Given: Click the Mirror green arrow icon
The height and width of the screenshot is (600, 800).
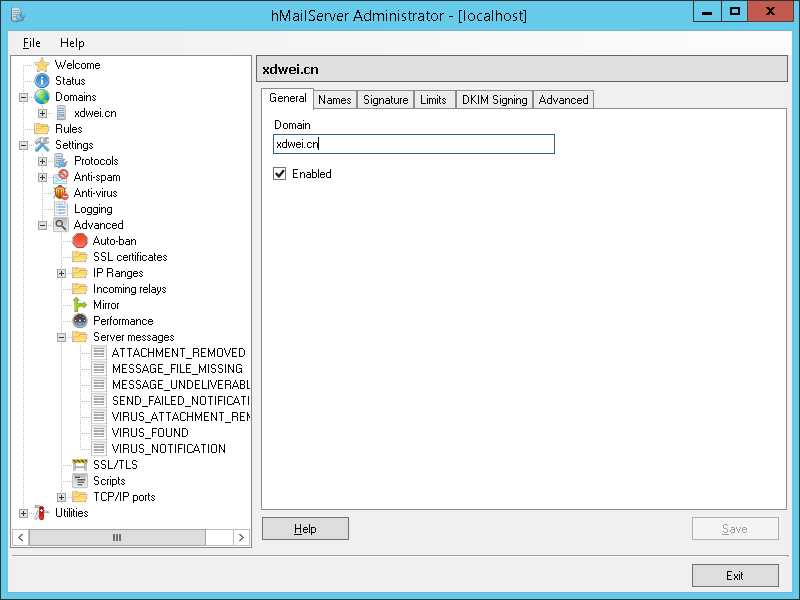Looking at the screenshot, I should [x=80, y=305].
